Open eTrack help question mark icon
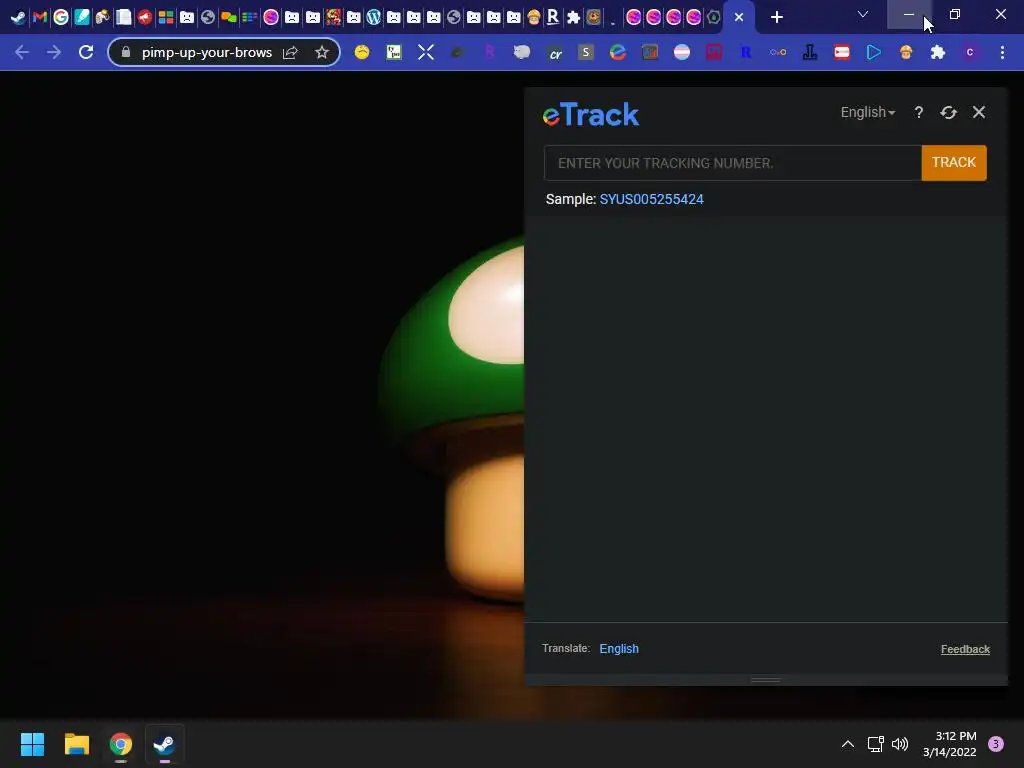 tap(918, 112)
